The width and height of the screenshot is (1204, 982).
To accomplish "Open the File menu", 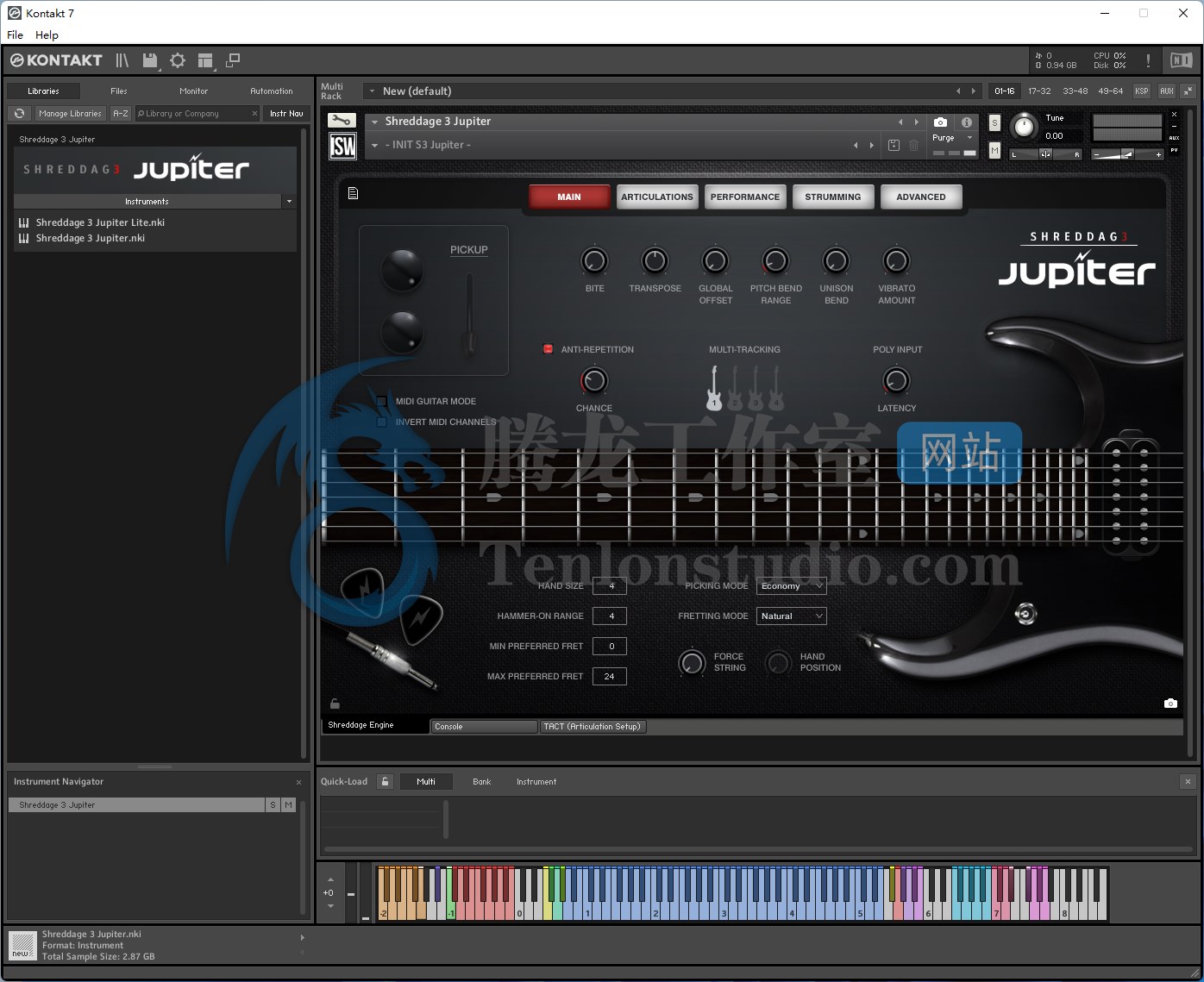I will pyautogui.click(x=15, y=34).
